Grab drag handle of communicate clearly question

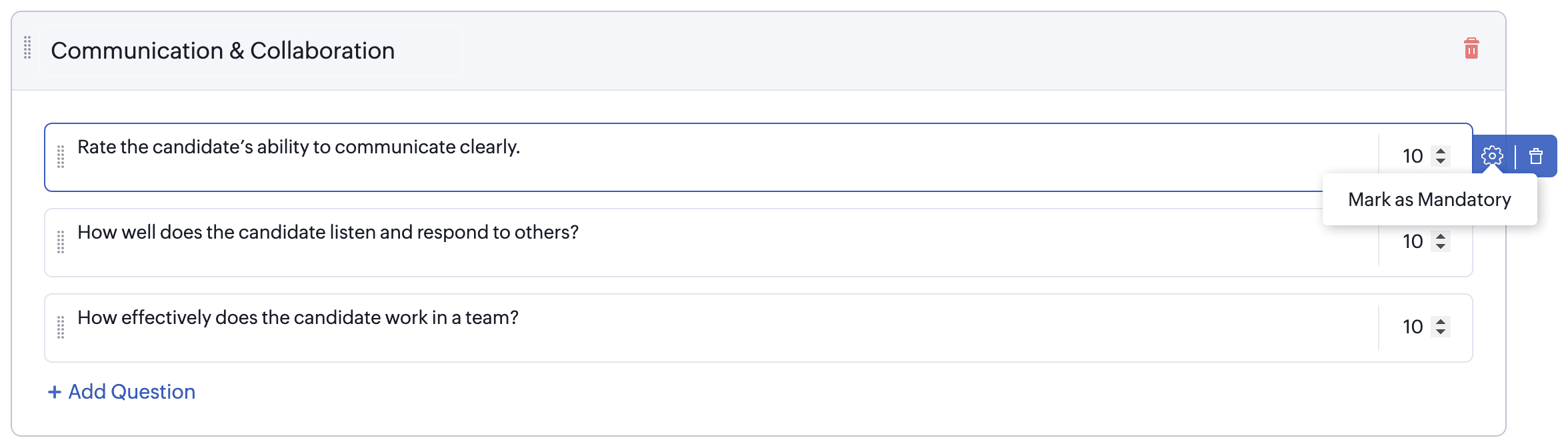click(x=61, y=157)
